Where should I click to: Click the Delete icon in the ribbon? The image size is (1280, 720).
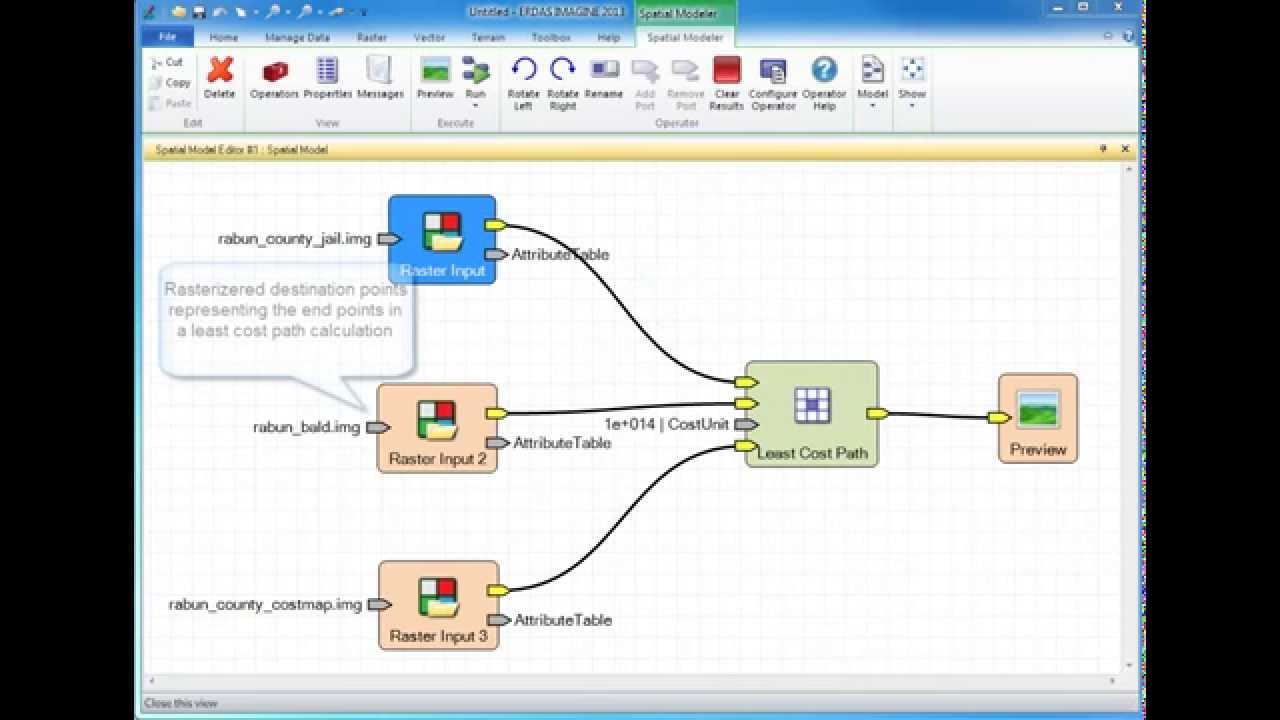click(219, 78)
